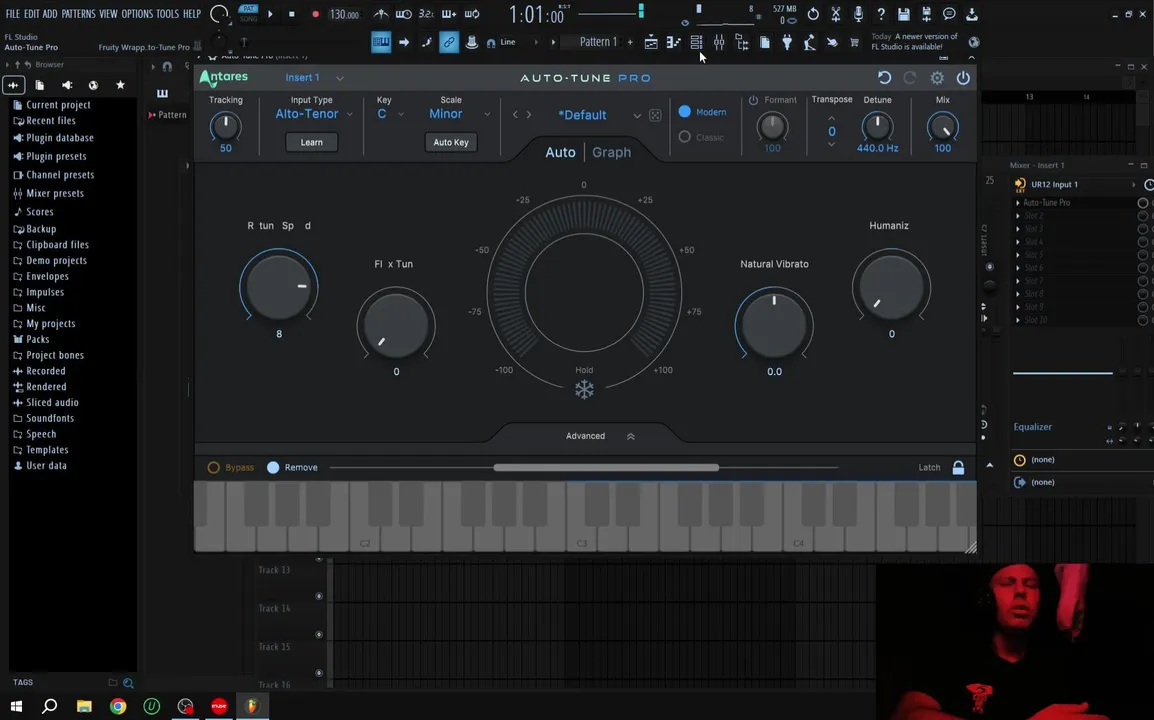The height and width of the screenshot is (720, 1154).
Task: Open Plugin database in browser
Action: 60,138
